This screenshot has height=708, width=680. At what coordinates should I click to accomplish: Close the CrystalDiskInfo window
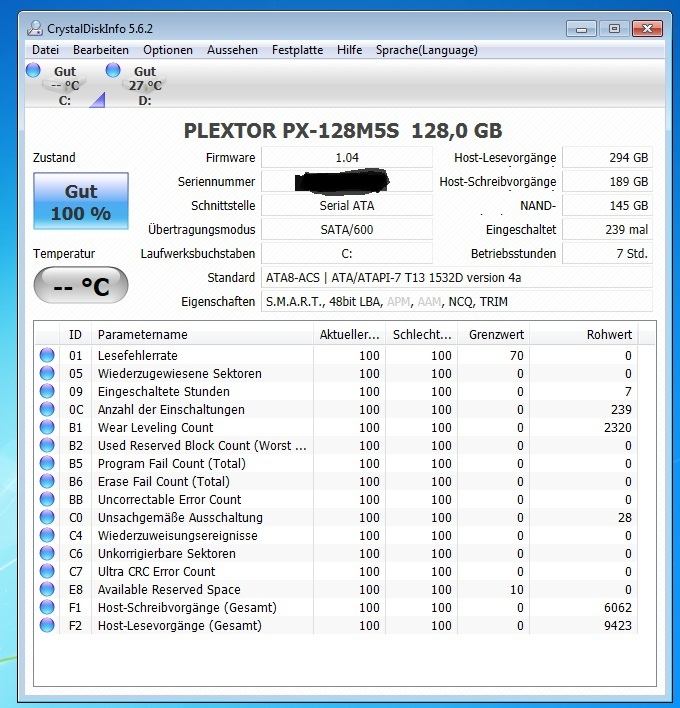pyautogui.click(x=647, y=29)
